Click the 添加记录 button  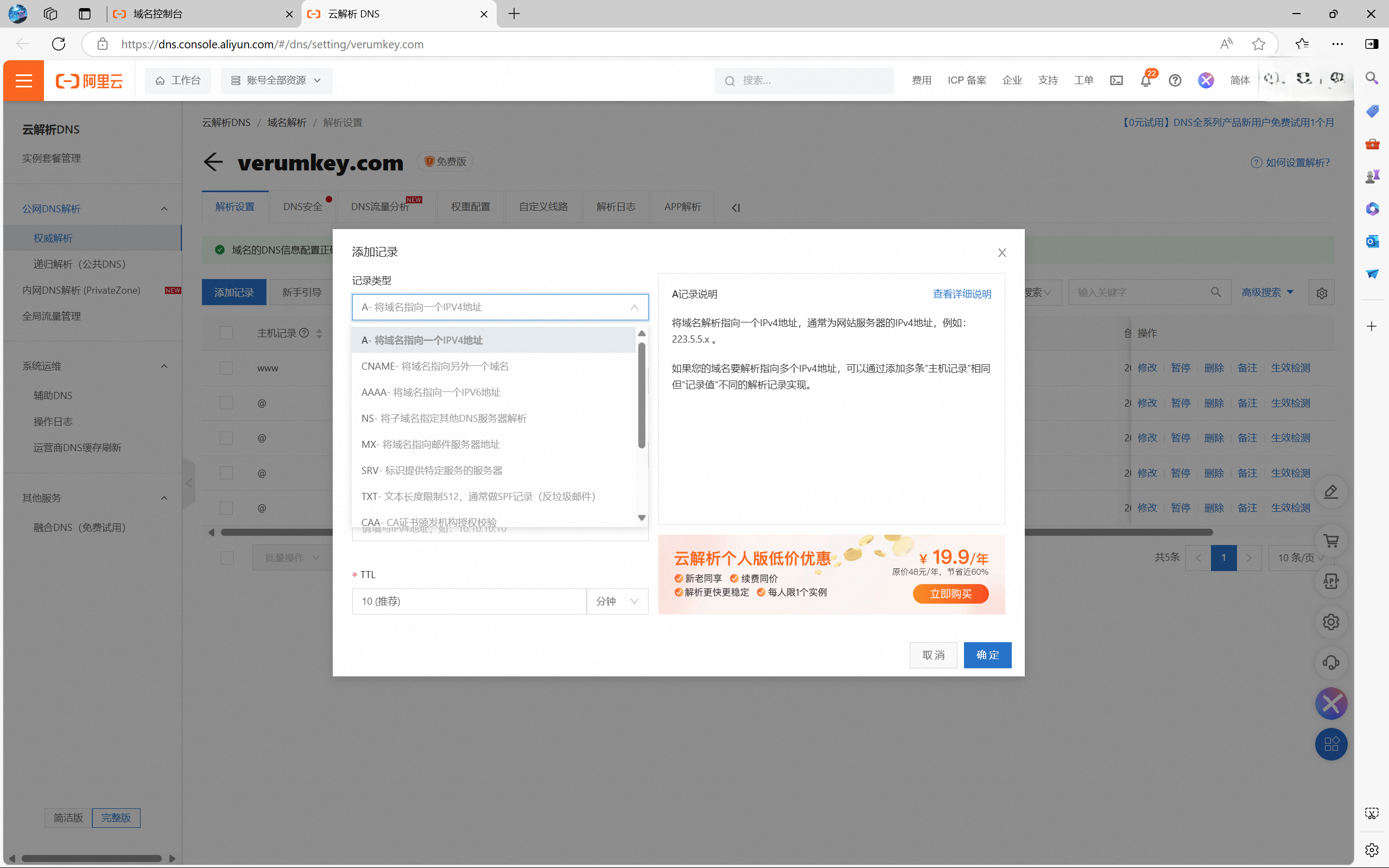coord(233,292)
